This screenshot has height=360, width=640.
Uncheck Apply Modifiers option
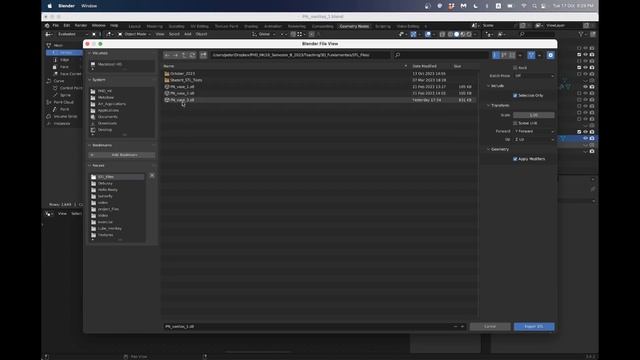[x=515, y=159]
